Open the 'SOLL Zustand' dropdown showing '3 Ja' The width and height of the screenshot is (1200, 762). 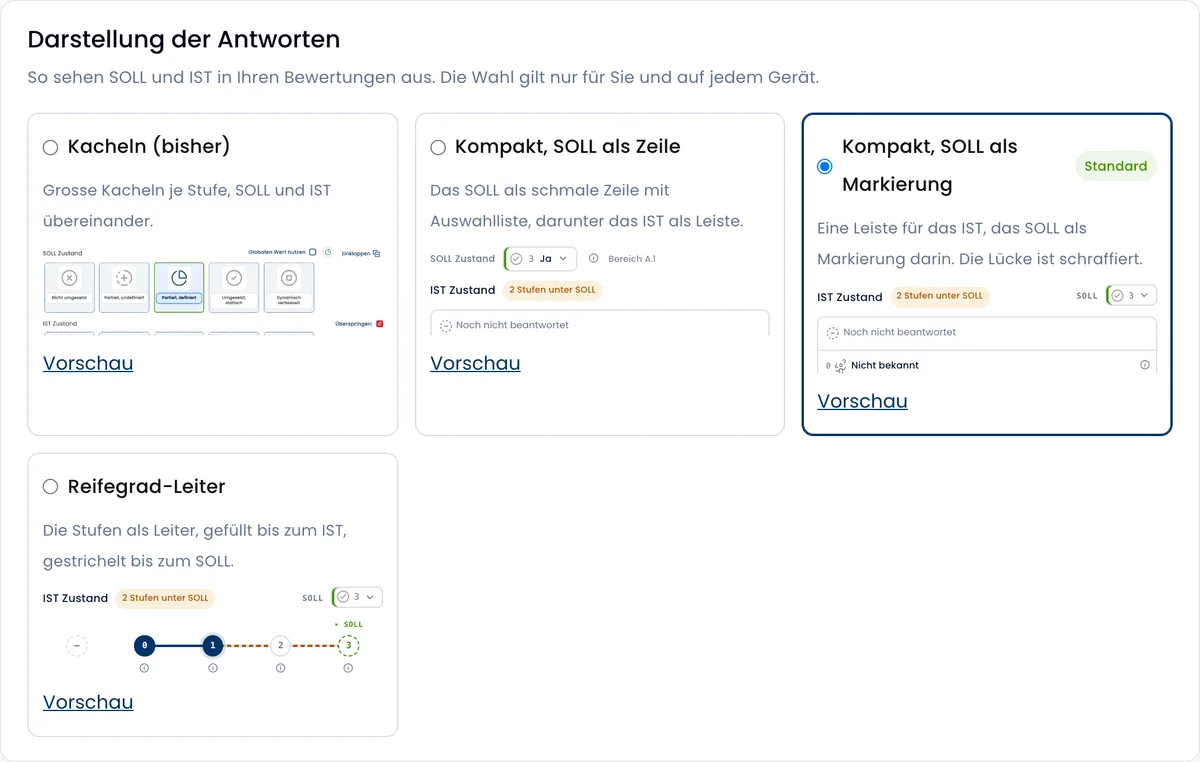coord(540,259)
